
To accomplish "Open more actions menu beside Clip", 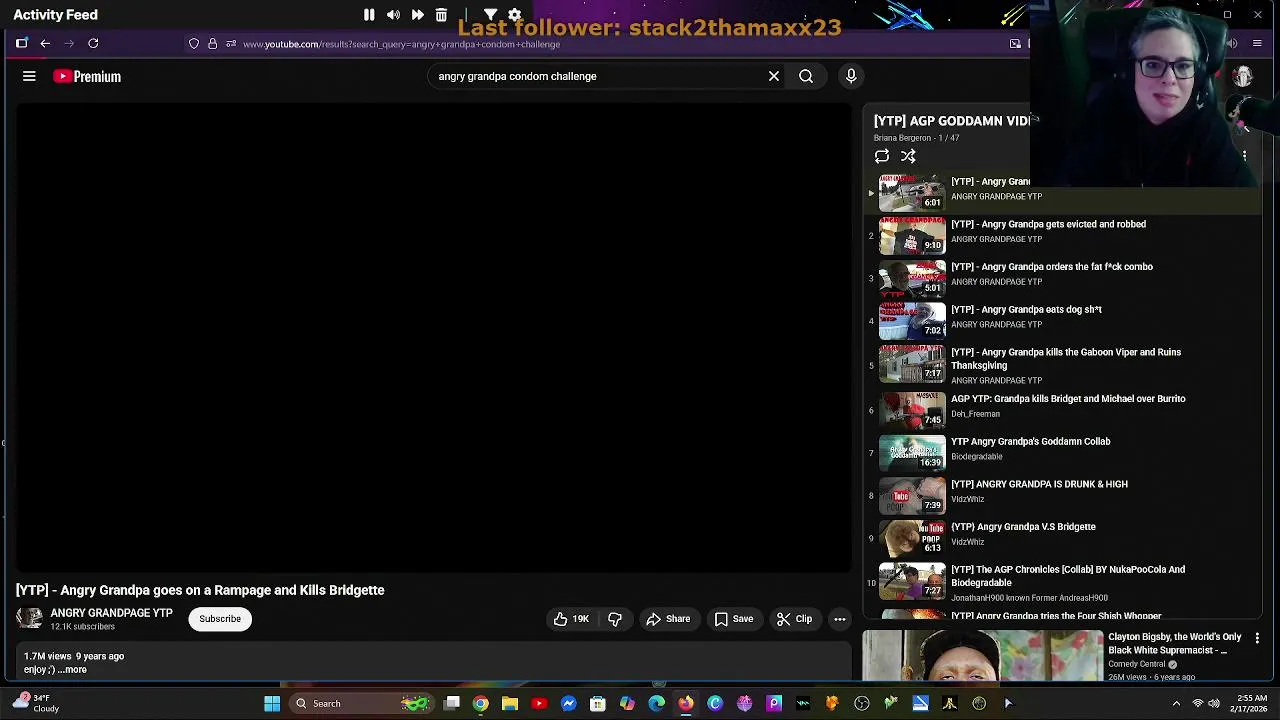I will tap(840, 619).
